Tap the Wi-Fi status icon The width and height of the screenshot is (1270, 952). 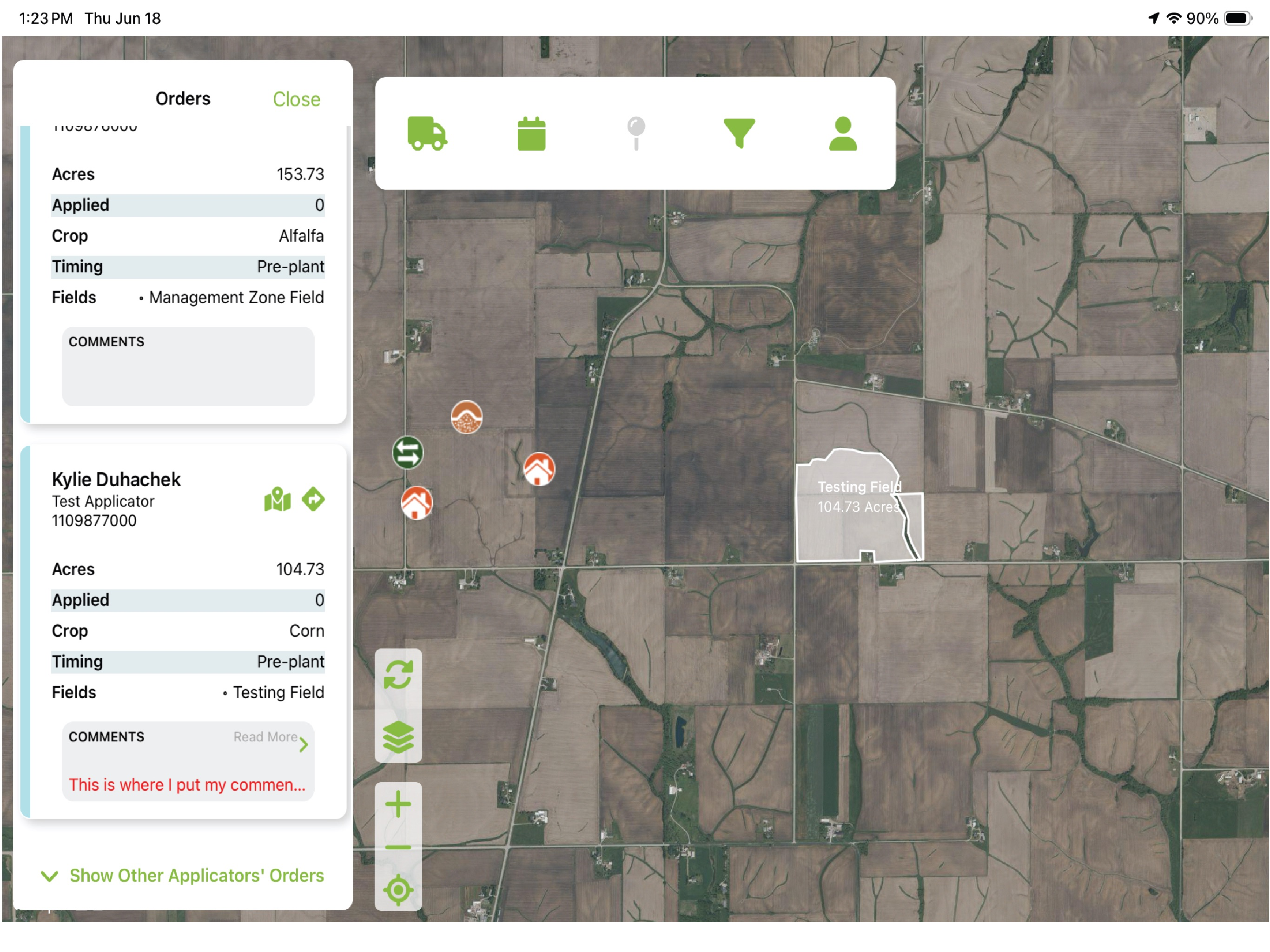1174,18
